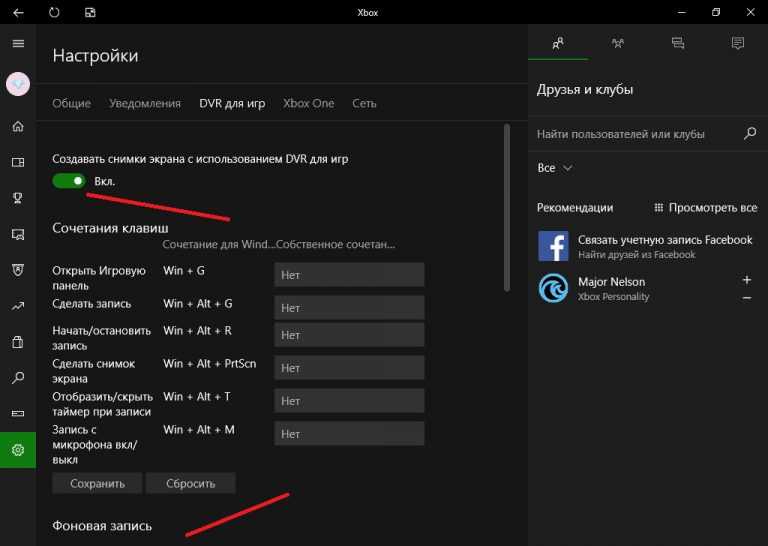Click custom shortcut field for Сделать запись
This screenshot has width=768, height=546.
coord(349,308)
